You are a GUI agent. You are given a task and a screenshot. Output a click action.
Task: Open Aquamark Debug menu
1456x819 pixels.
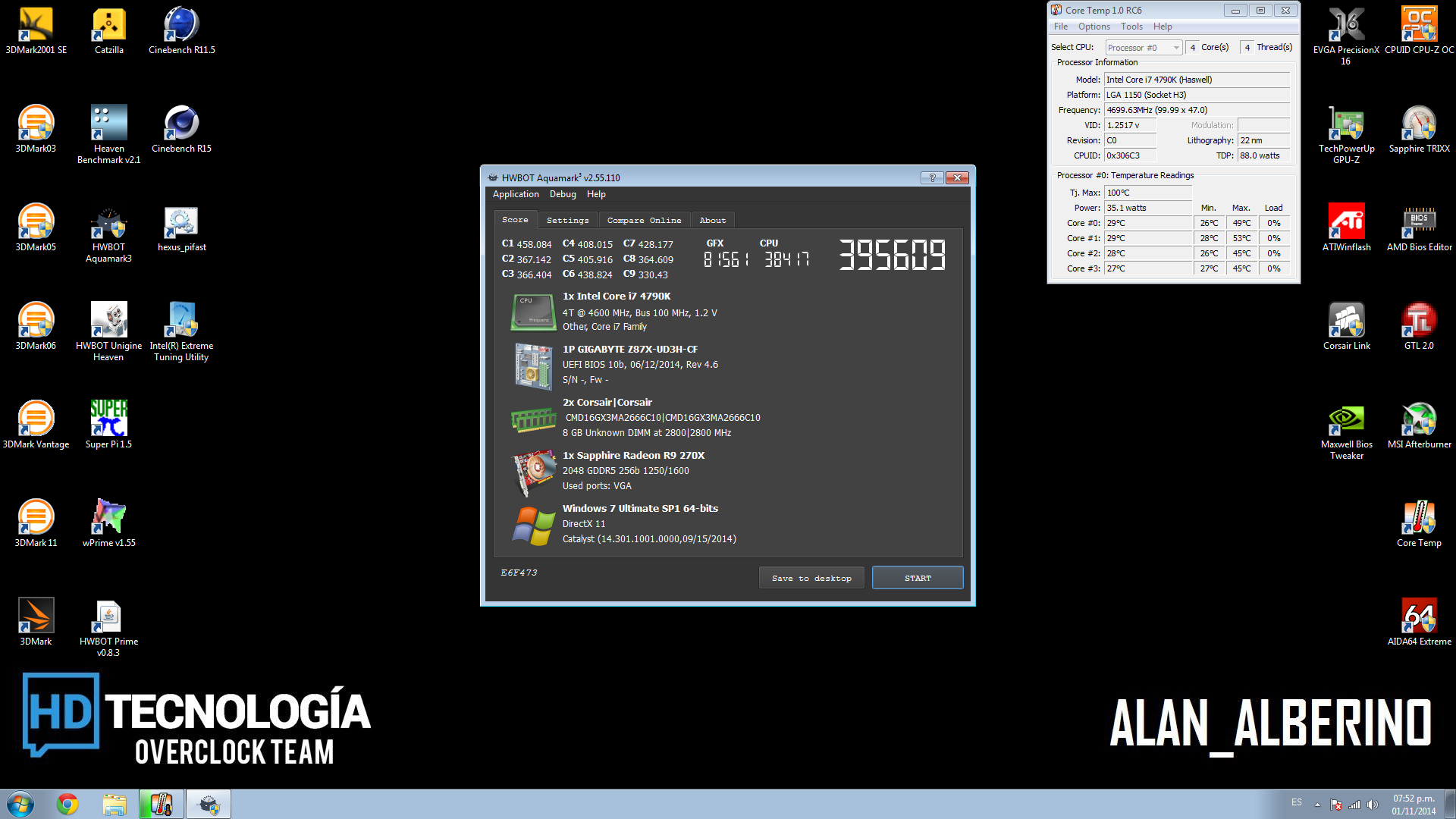tap(563, 194)
